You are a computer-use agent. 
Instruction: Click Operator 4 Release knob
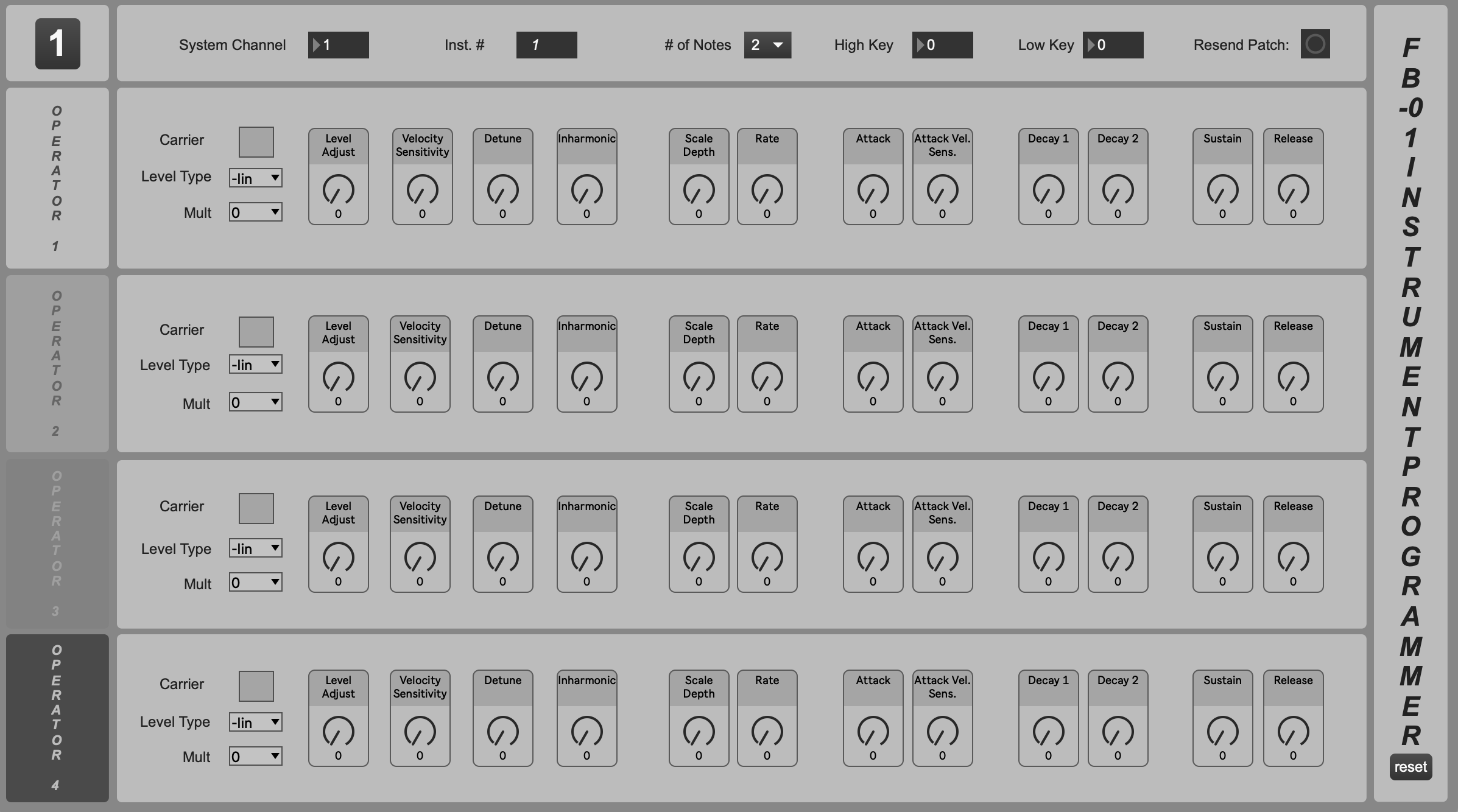click(1292, 732)
